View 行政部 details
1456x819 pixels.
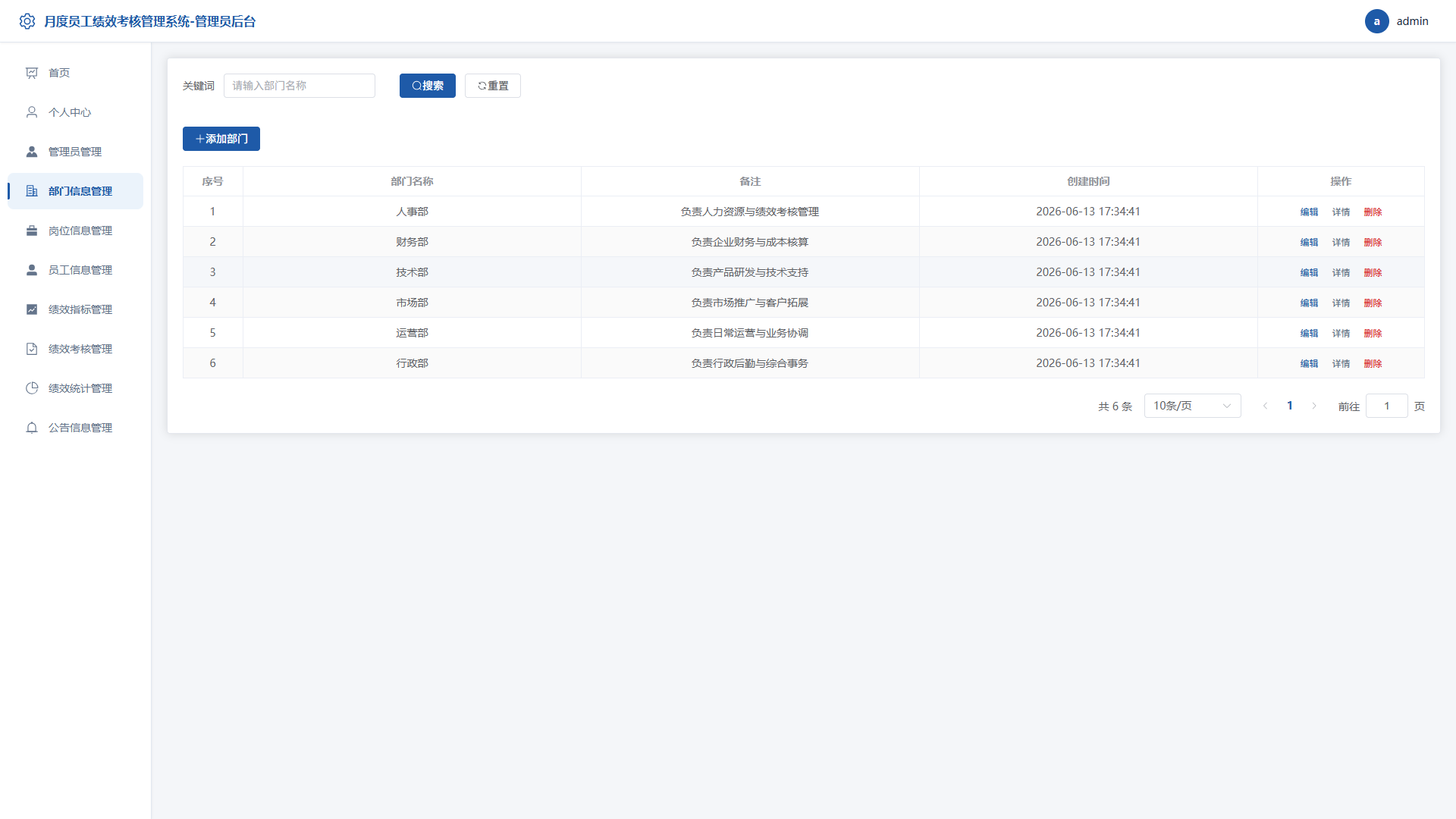[1341, 364]
